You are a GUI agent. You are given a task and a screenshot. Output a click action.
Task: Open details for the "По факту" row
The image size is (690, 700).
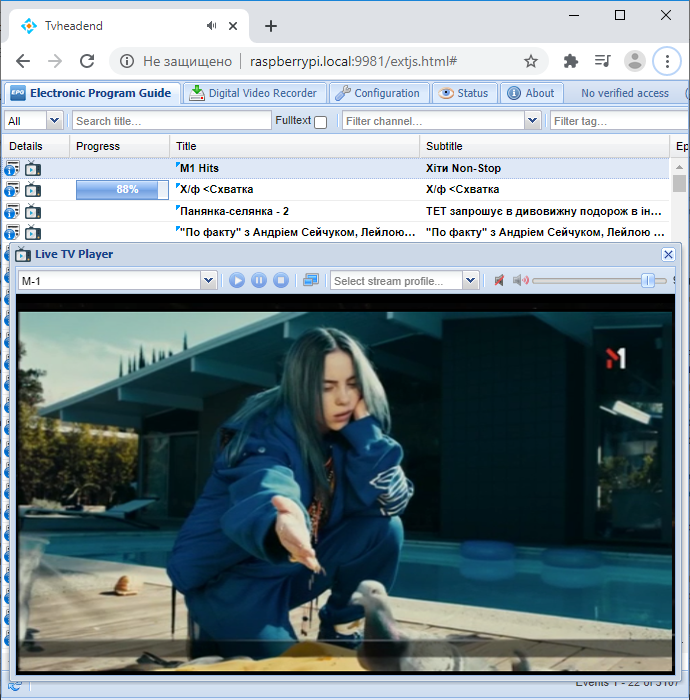tap(12, 232)
